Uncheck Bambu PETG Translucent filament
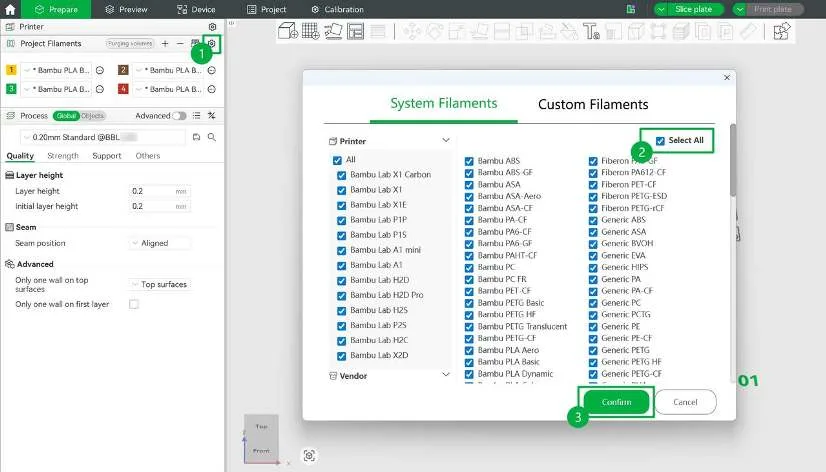 [x=469, y=327]
